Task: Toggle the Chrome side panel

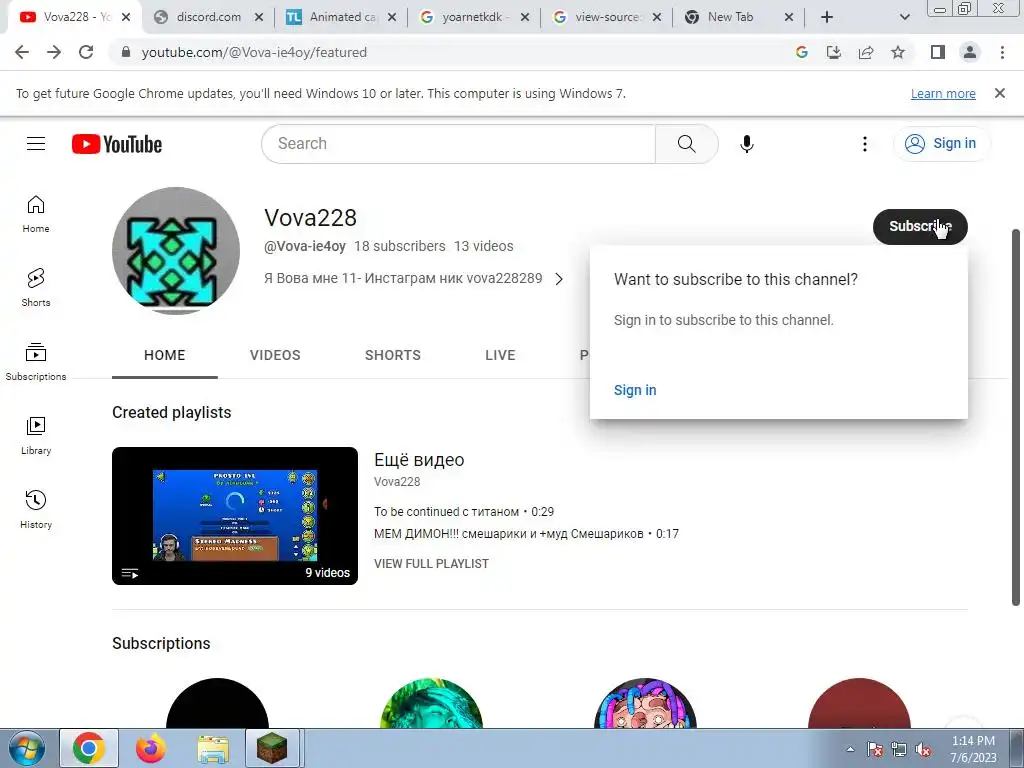Action: coord(938,52)
